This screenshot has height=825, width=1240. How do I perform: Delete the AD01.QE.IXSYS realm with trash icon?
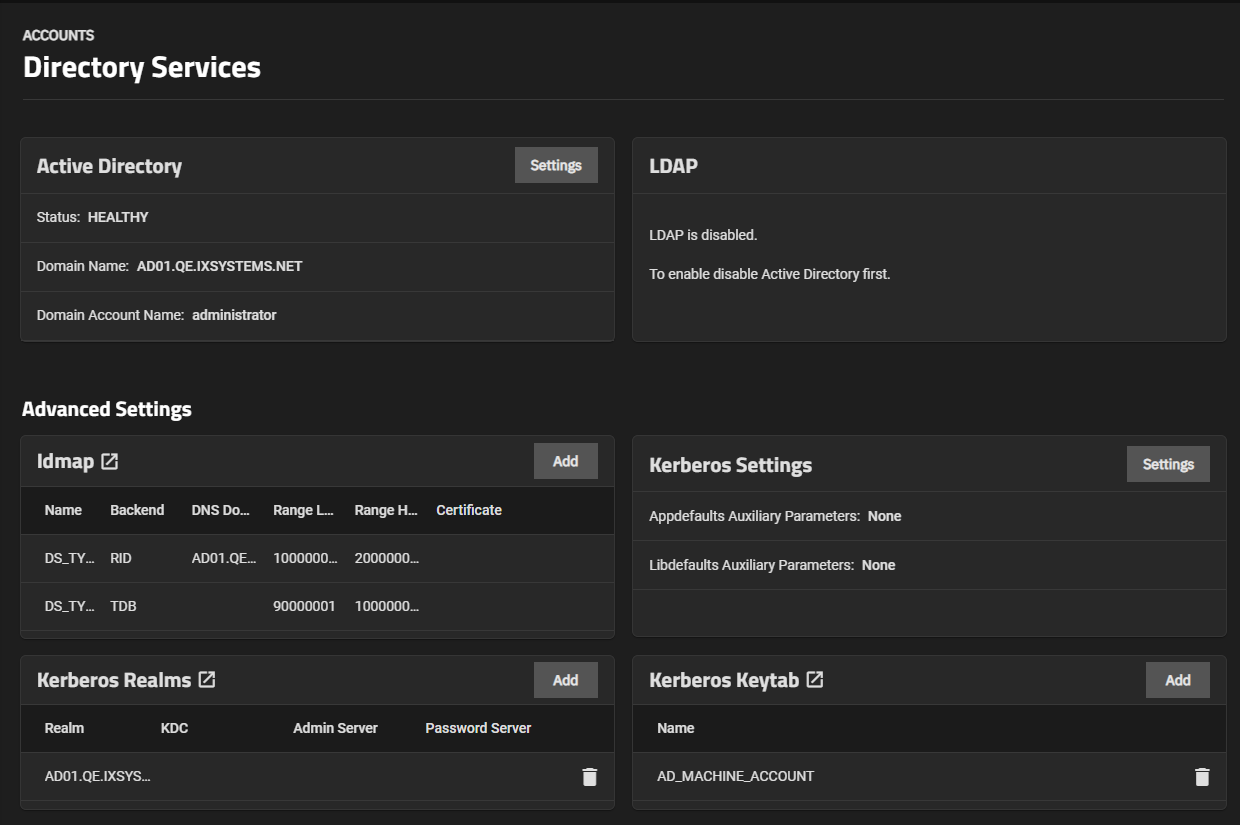pyautogui.click(x=590, y=777)
